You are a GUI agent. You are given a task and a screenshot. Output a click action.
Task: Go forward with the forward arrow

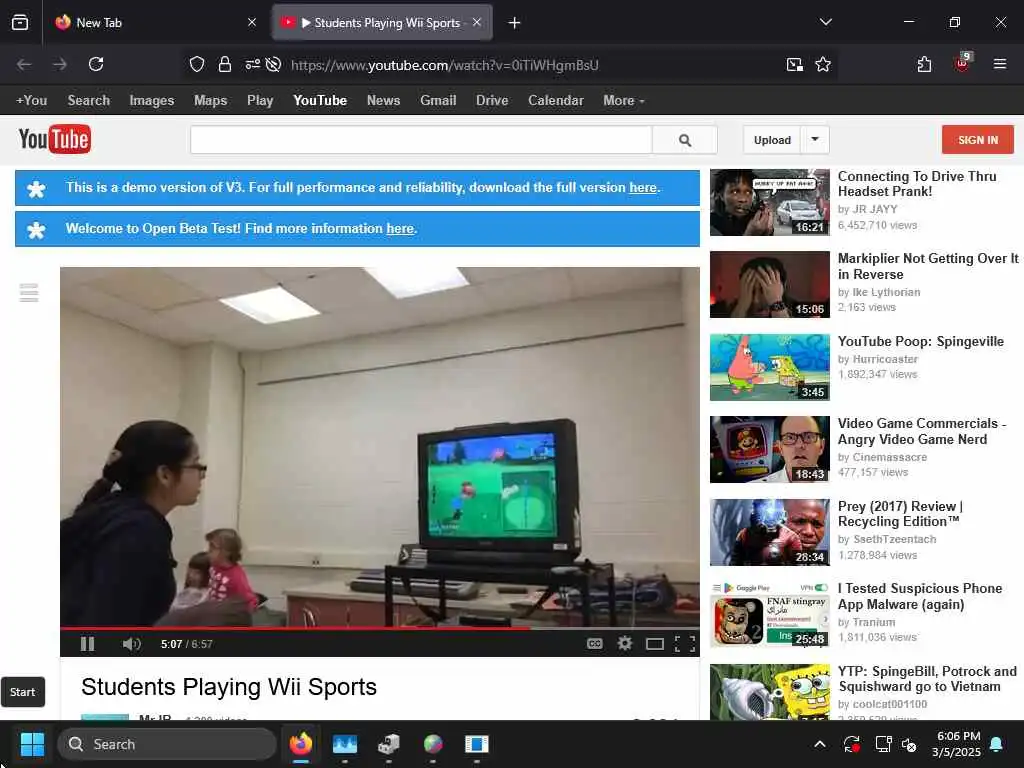tap(60, 64)
